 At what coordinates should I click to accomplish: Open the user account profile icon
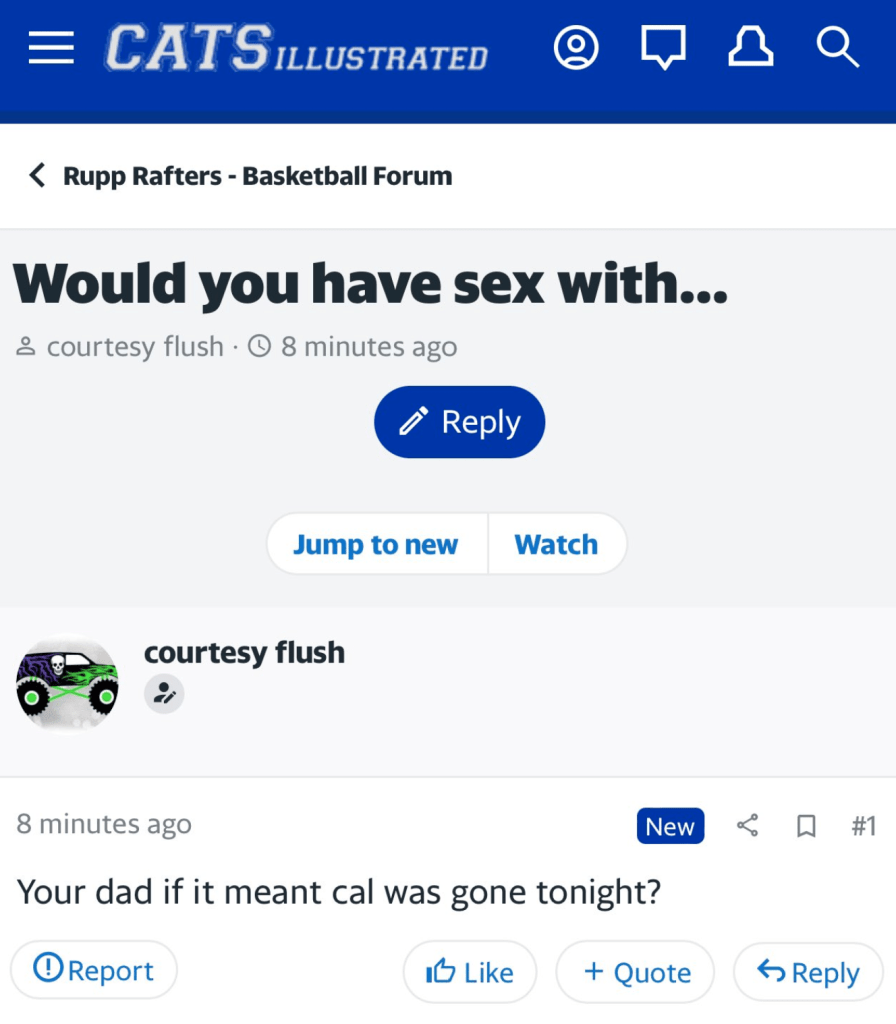click(576, 47)
